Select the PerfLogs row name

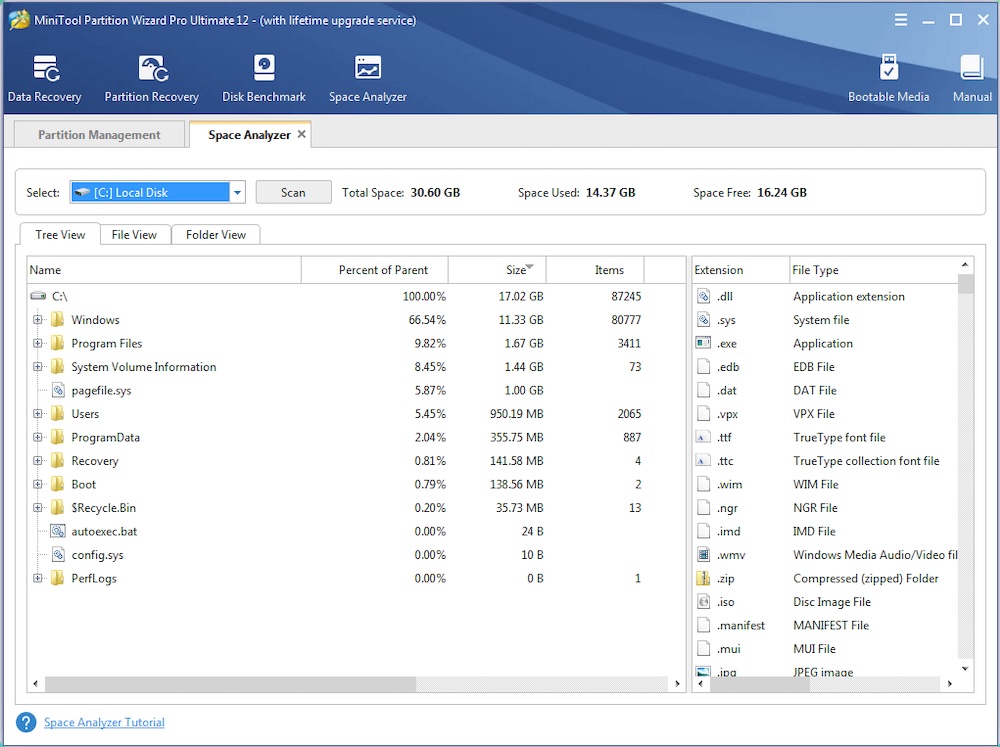[x=94, y=579]
